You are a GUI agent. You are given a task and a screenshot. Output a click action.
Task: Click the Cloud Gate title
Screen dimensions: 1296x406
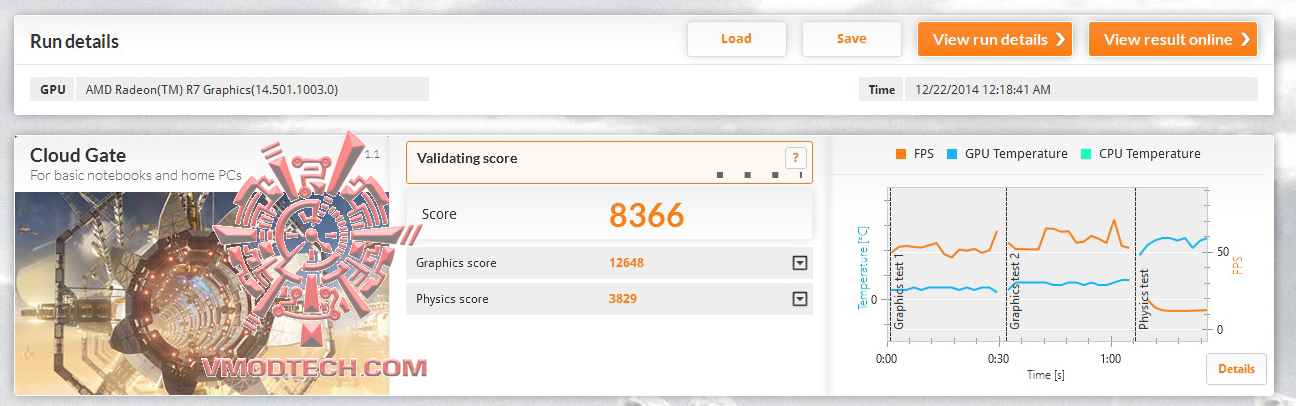78,155
